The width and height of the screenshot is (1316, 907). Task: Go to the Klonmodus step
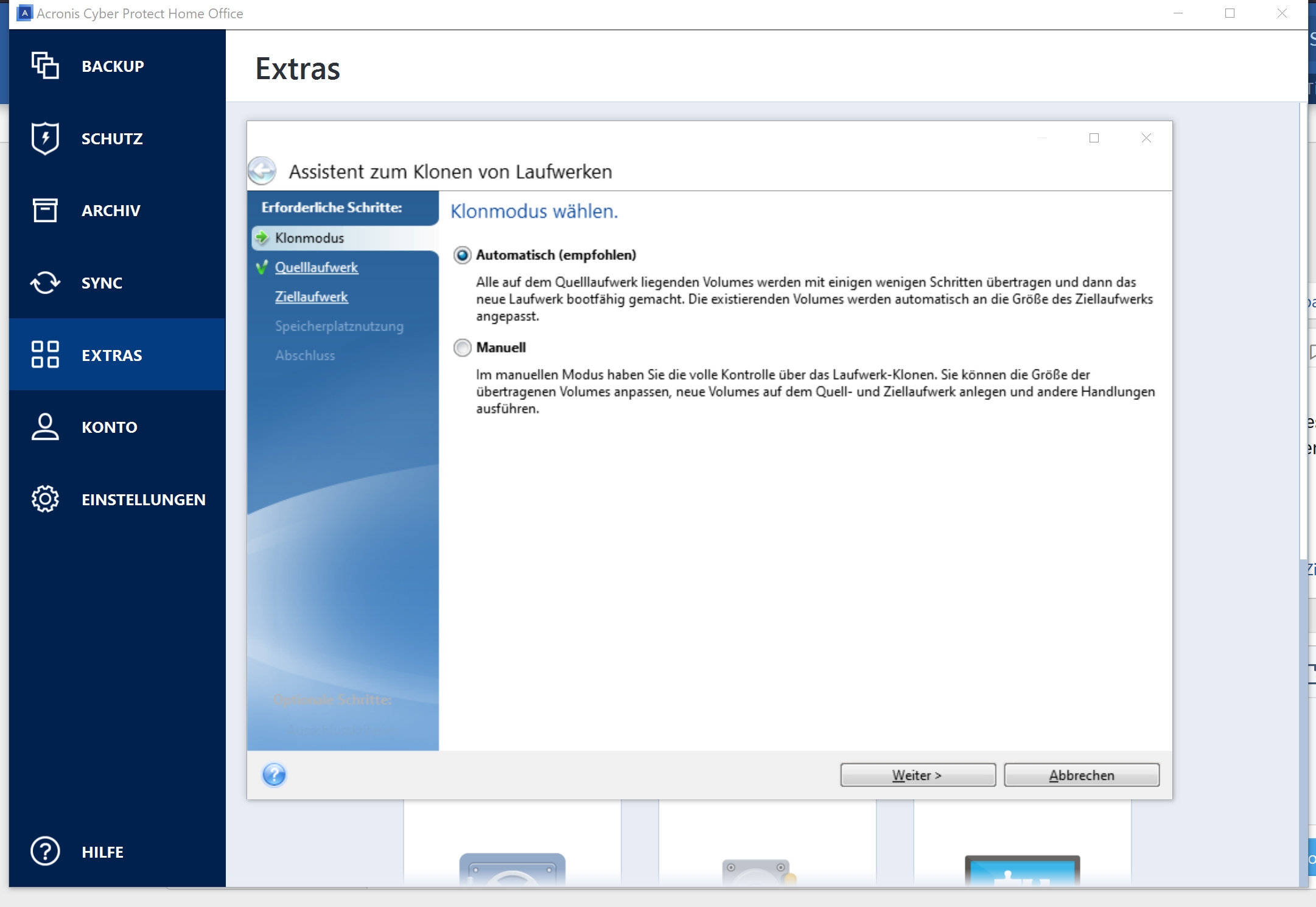309,238
